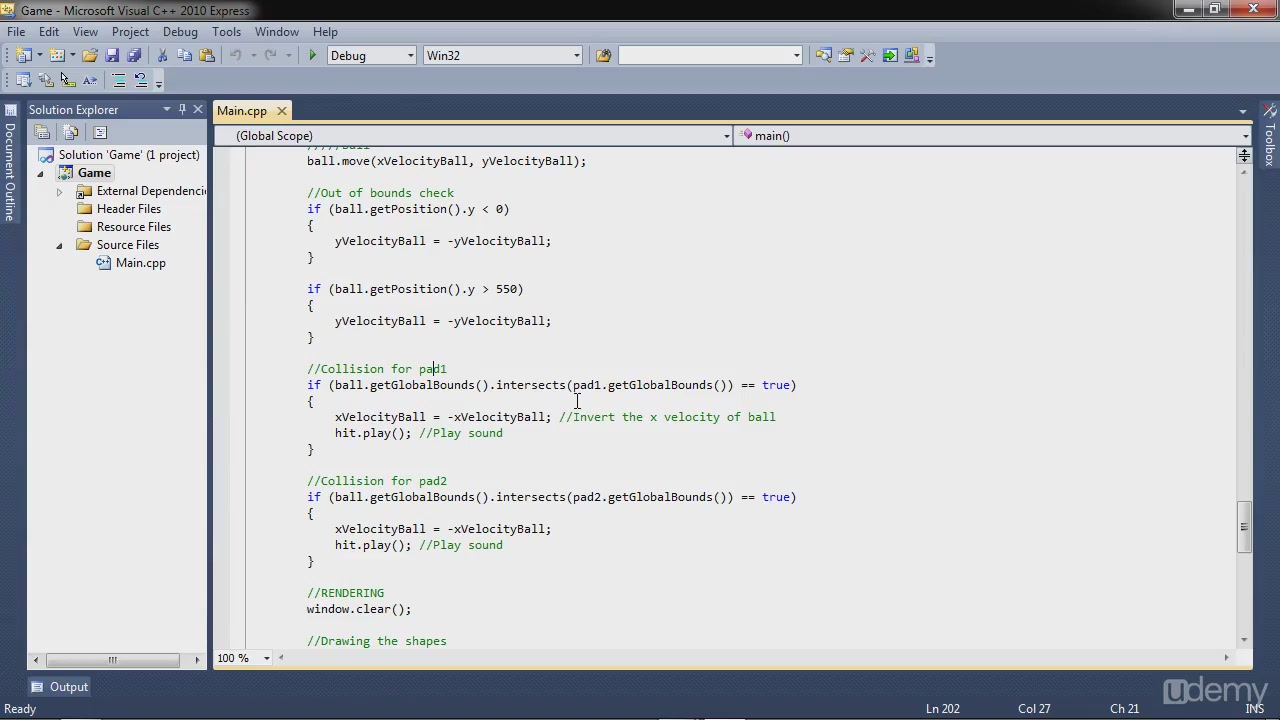Create a New Project from the toolbar

21,55
